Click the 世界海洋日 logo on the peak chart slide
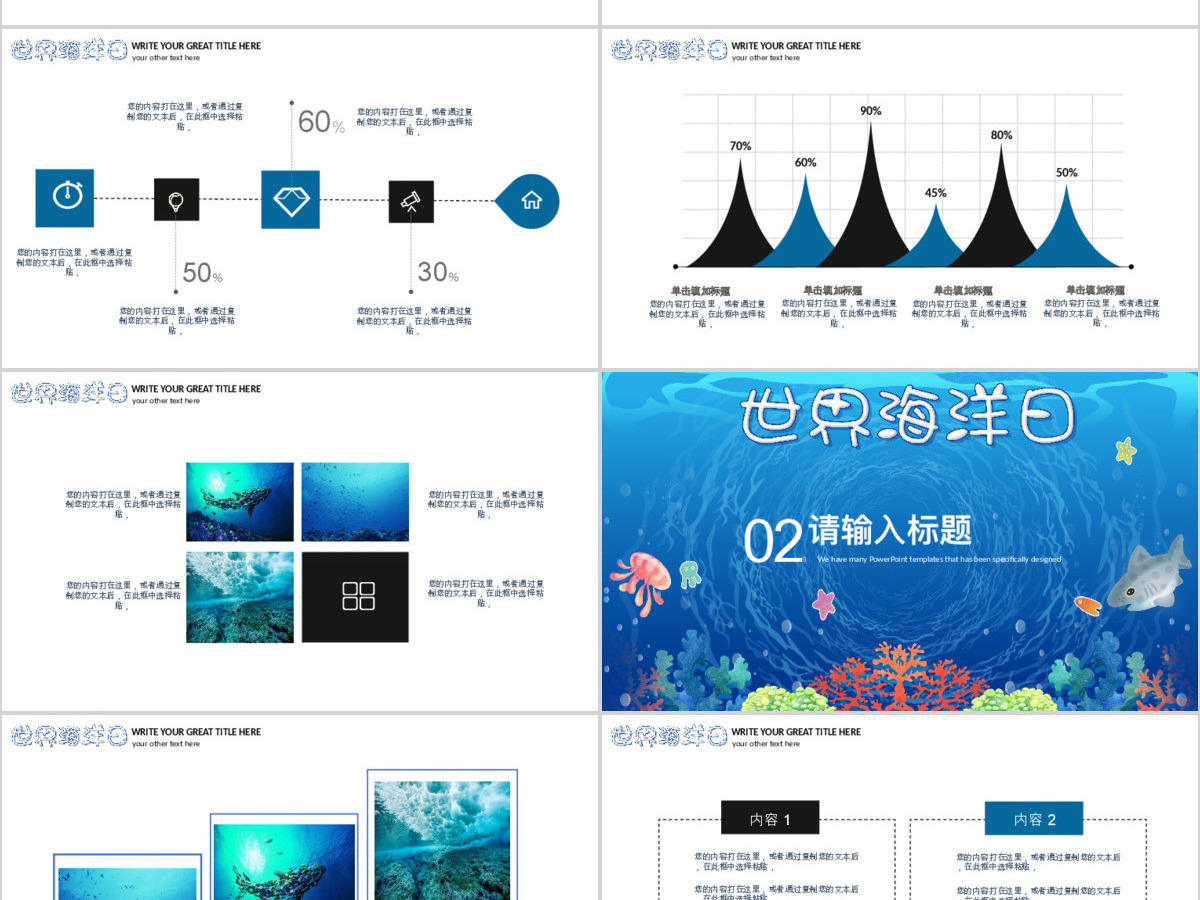Viewport: 1200px width, 900px height. 669,50
